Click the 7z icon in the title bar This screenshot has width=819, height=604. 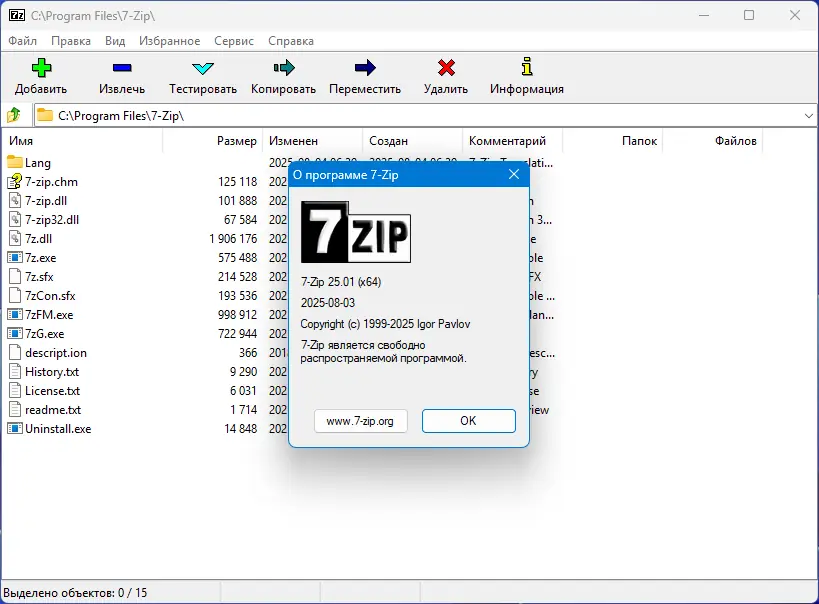coord(17,15)
